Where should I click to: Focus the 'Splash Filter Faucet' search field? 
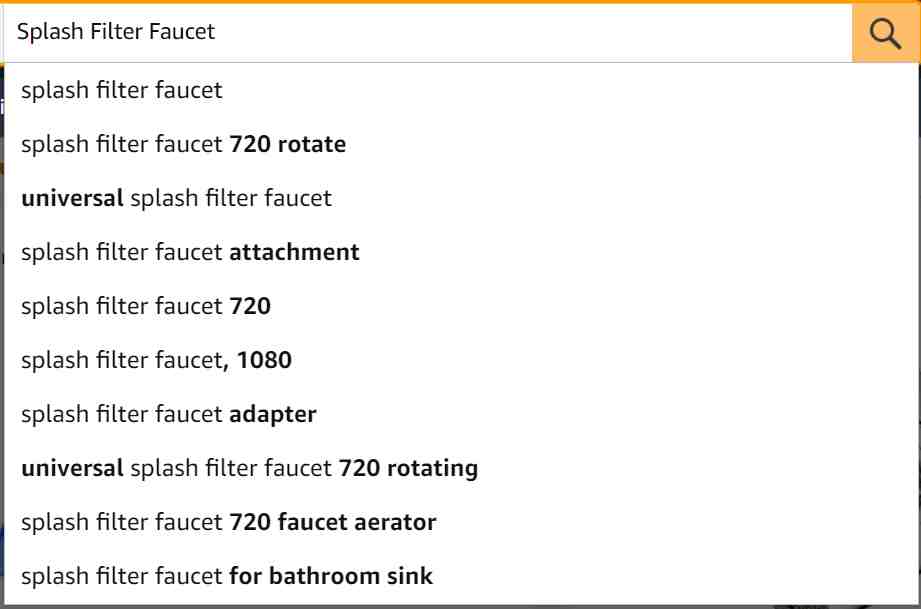[x=428, y=32]
